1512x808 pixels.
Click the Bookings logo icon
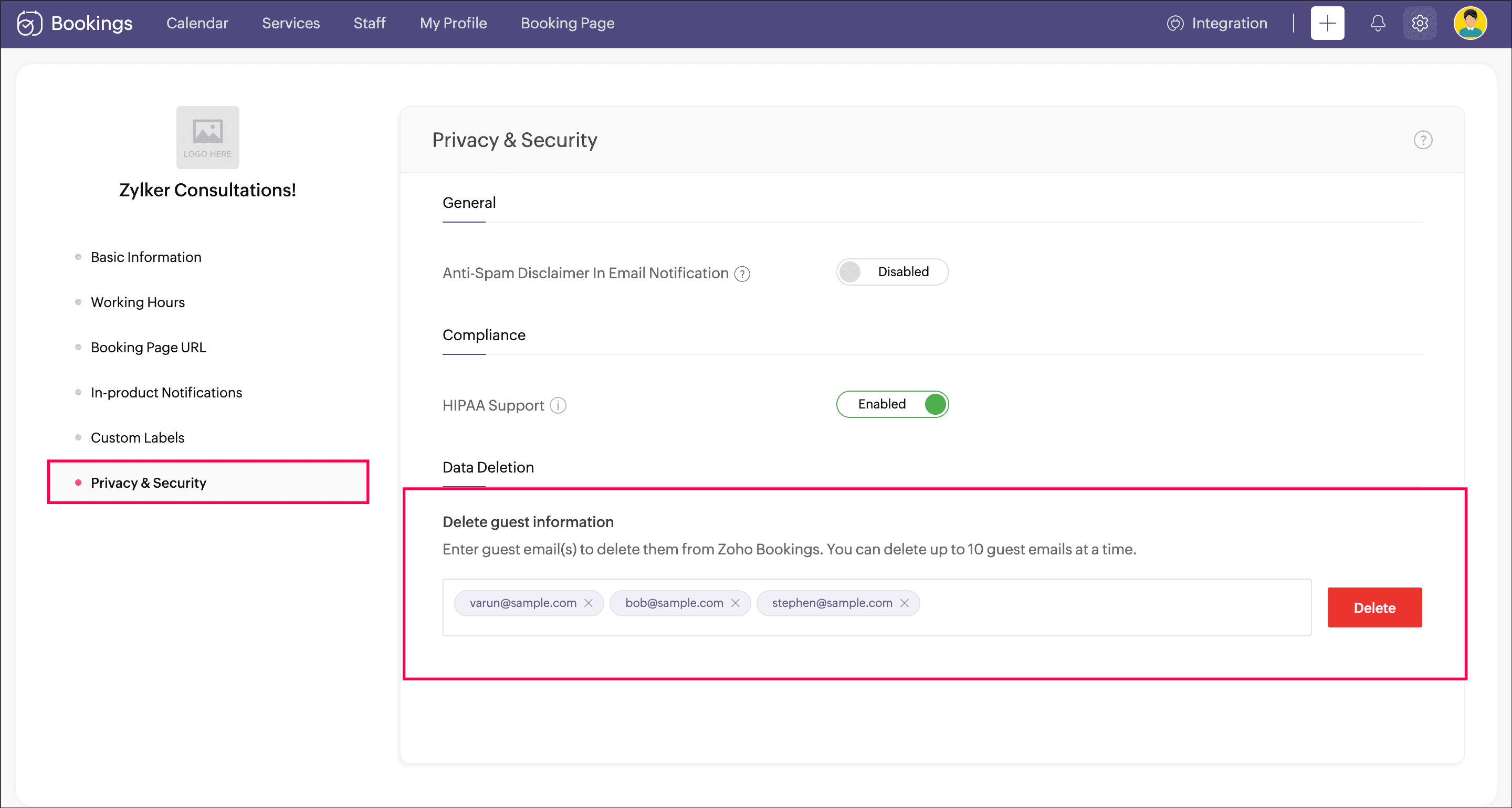click(29, 24)
